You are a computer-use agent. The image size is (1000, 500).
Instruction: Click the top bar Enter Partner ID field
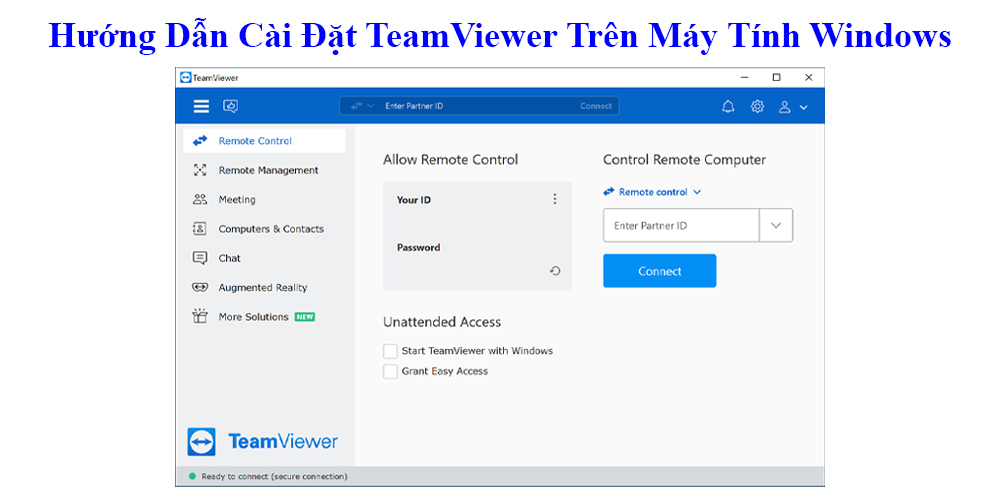point(478,106)
